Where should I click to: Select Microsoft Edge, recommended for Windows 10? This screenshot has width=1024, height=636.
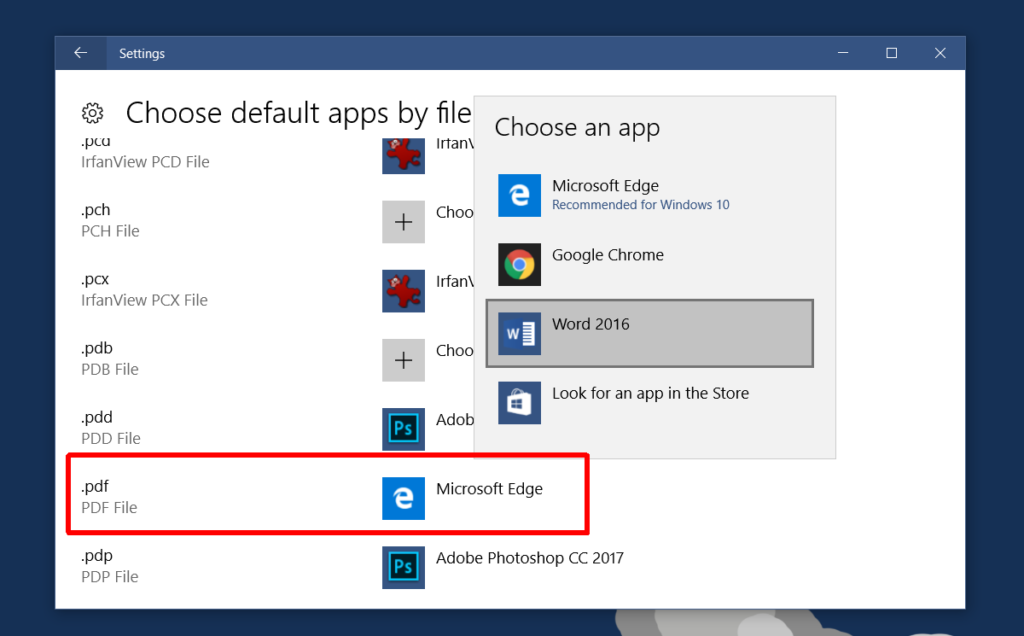(605, 195)
